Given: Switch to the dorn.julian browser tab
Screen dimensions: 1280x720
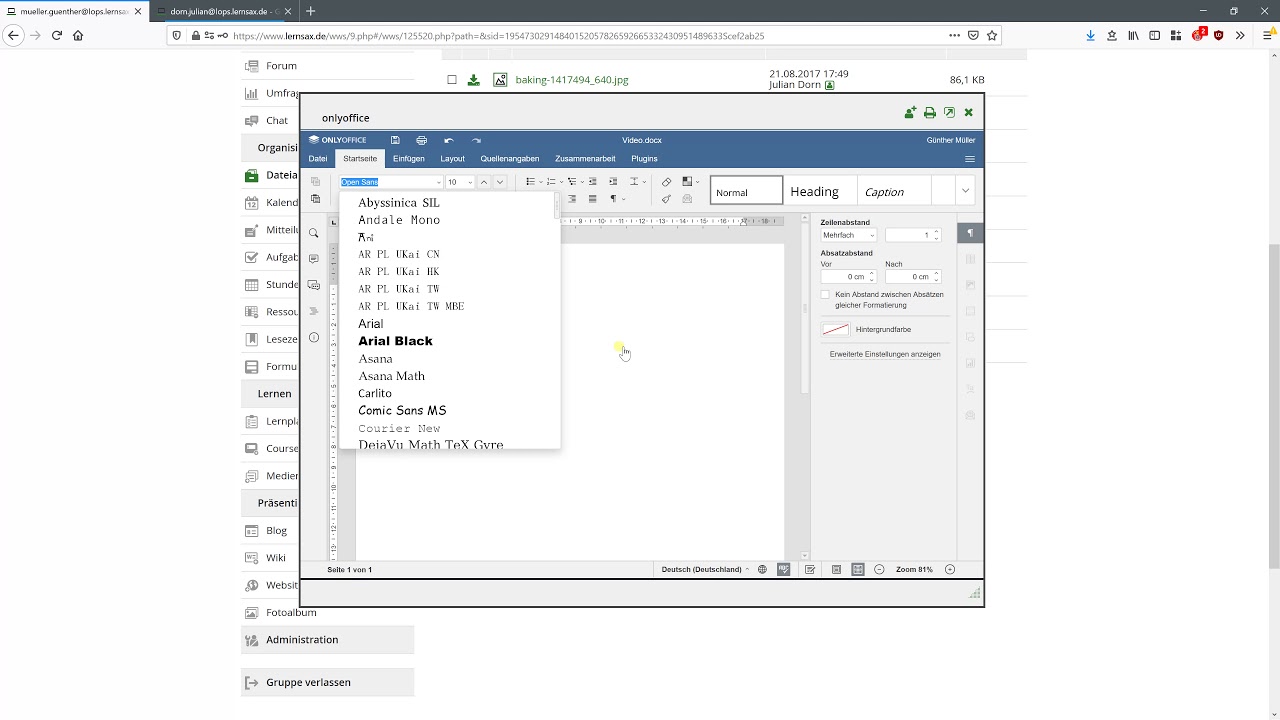Looking at the screenshot, I should (x=223, y=11).
